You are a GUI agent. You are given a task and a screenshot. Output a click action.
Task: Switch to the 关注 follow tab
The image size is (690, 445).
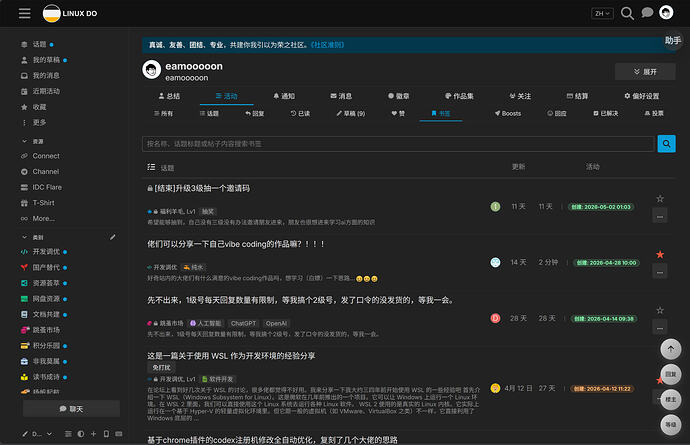coord(520,96)
